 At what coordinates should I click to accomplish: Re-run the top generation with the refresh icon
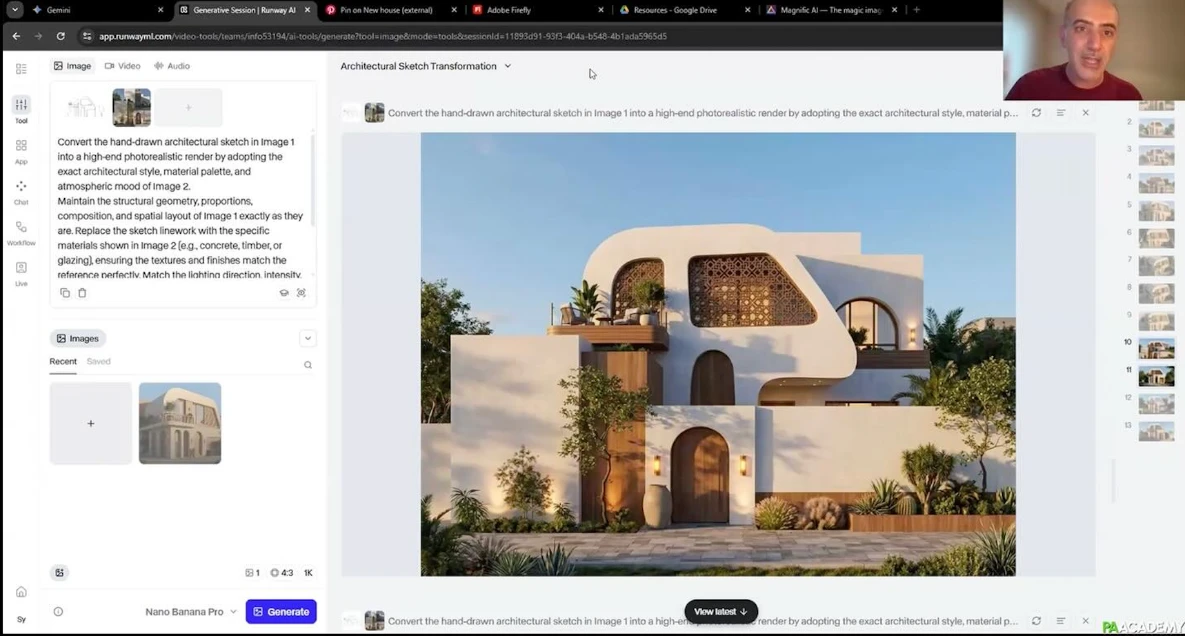pos(1036,113)
